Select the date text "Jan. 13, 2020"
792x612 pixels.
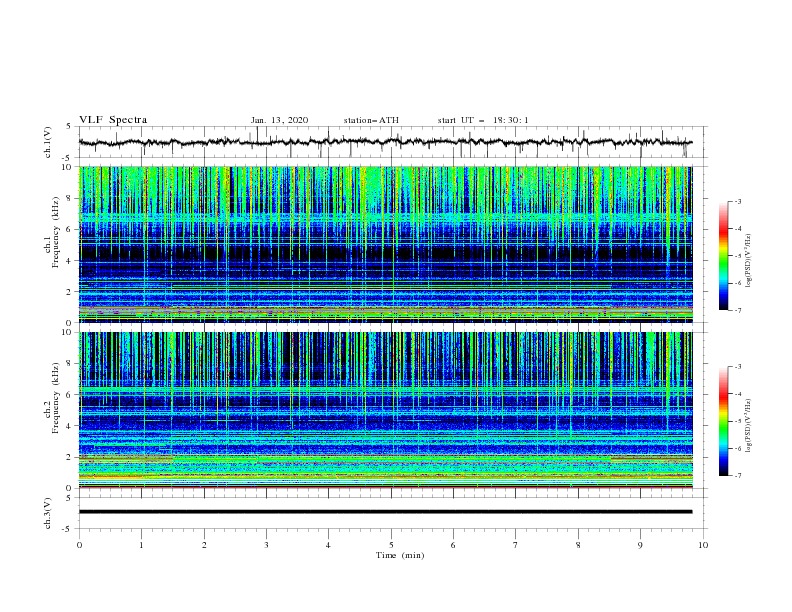(279, 120)
